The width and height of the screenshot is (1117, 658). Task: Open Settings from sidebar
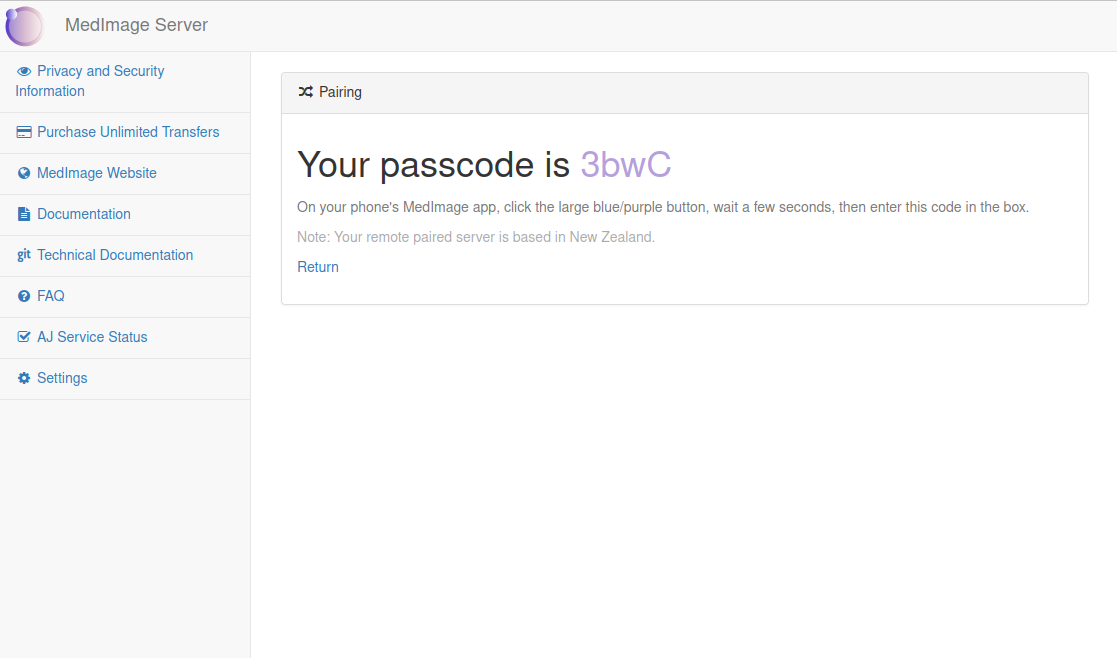(x=62, y=378)
